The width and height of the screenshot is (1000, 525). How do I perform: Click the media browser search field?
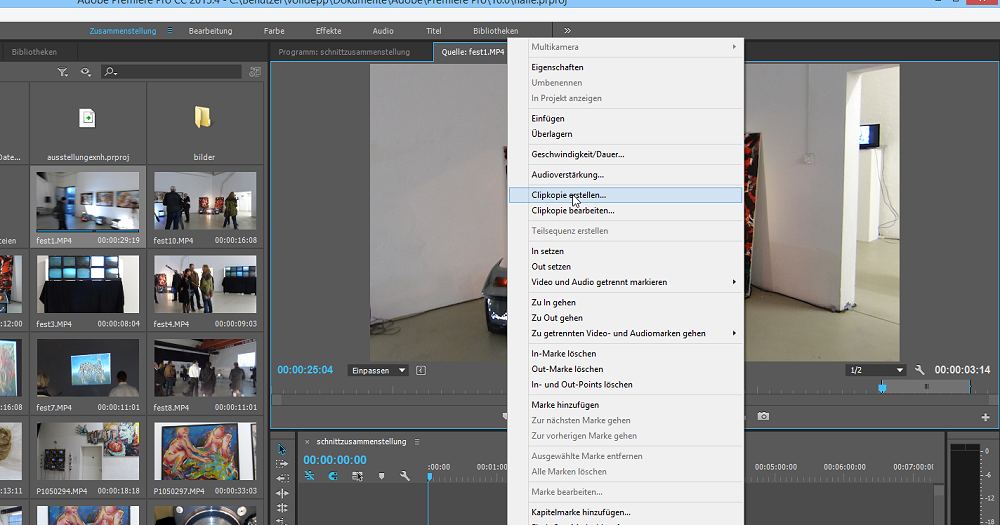[x=171, y=72]
